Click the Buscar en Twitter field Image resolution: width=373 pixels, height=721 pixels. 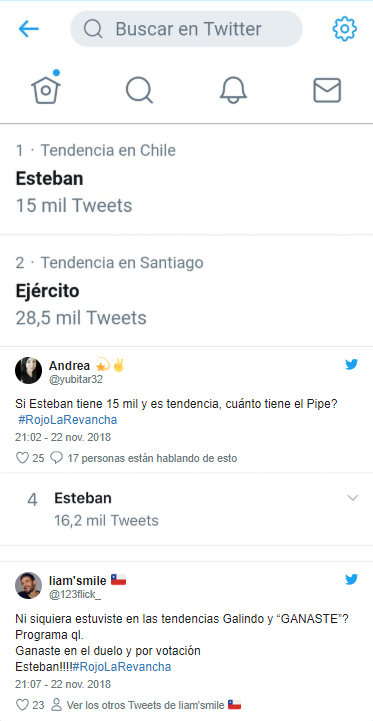pyautogui.click(x=186, y=29)
